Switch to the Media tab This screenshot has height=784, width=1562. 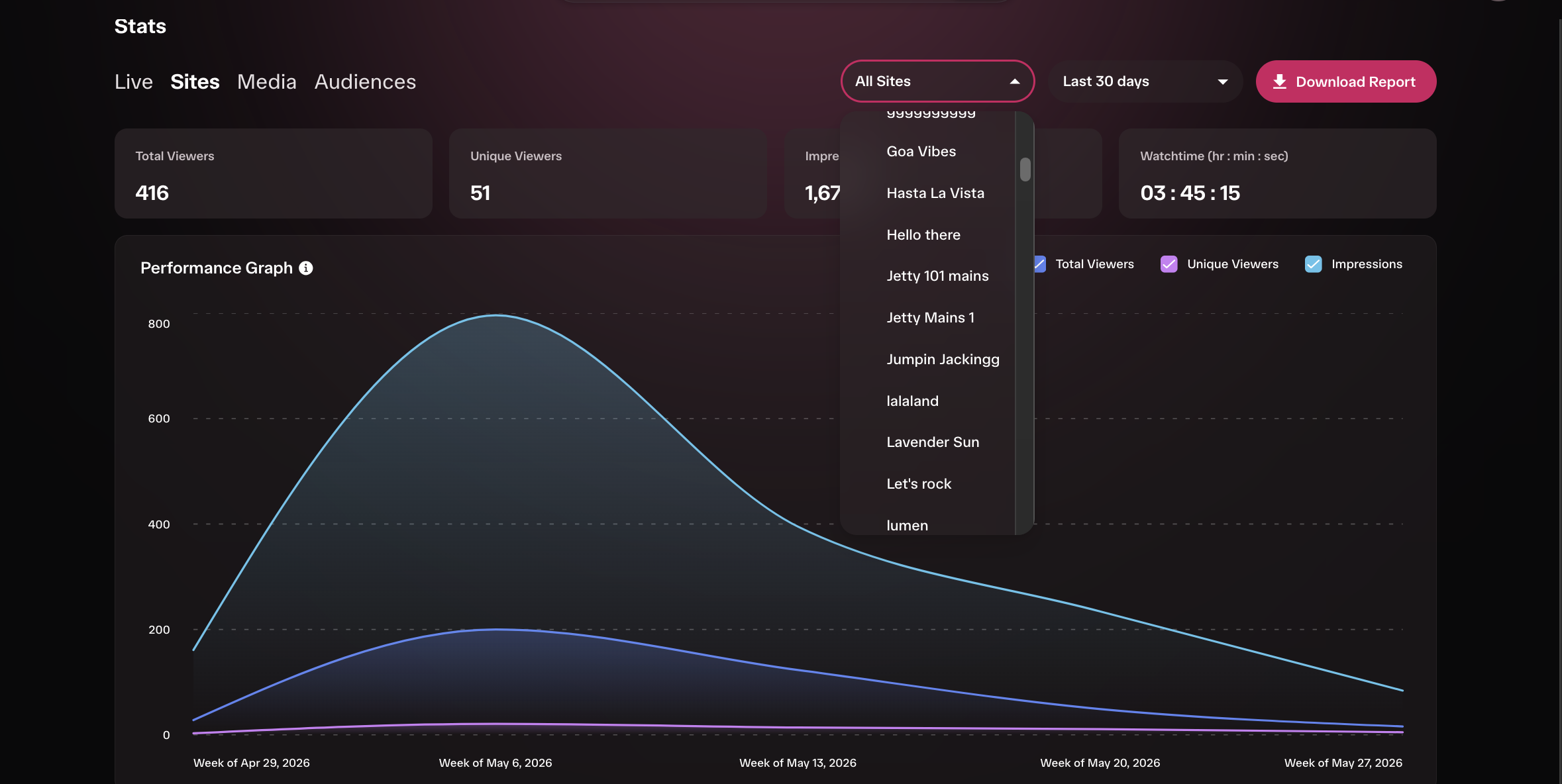pos(267,81)
